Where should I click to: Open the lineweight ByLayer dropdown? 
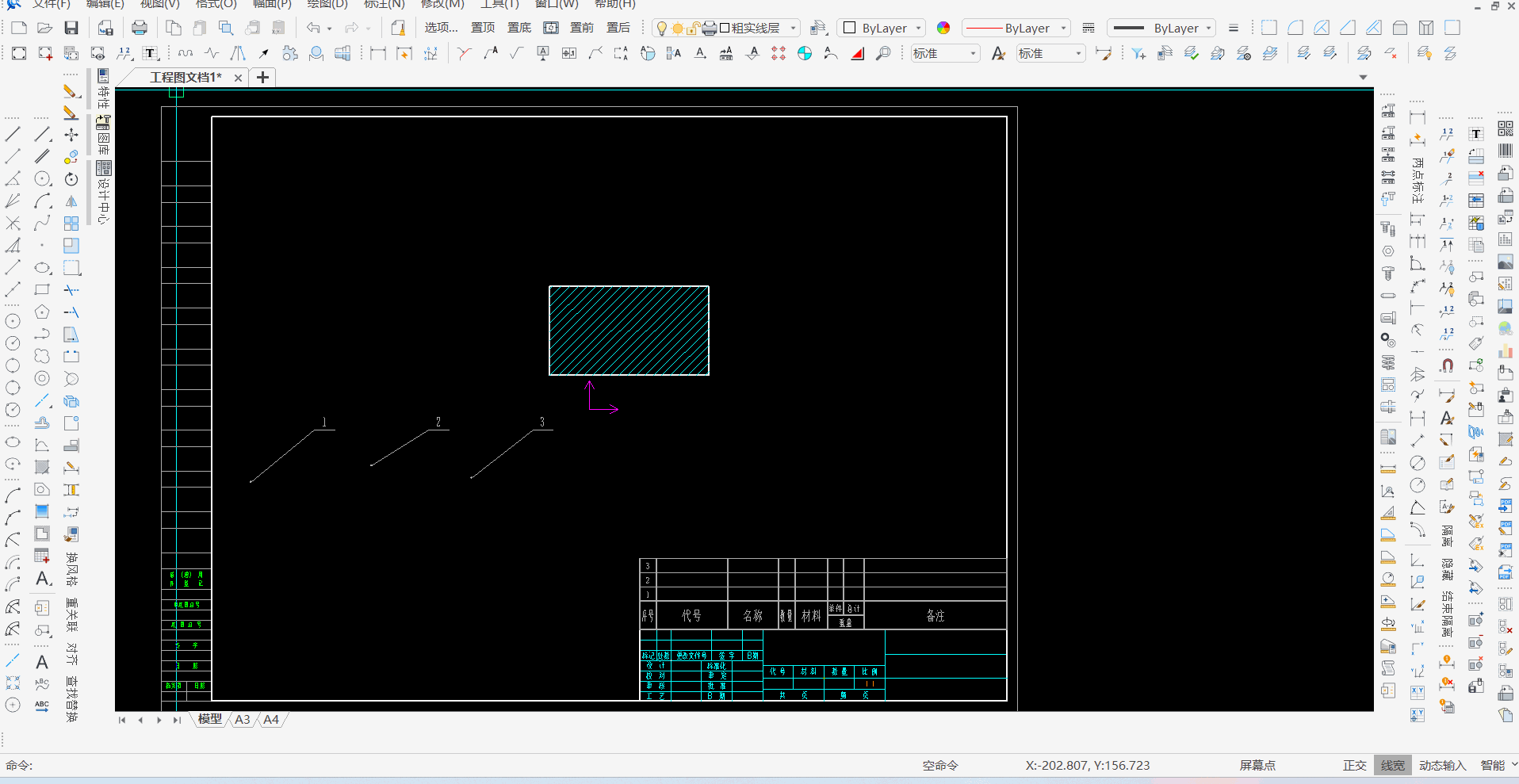pyautogui.click(x=1161, y=29)
